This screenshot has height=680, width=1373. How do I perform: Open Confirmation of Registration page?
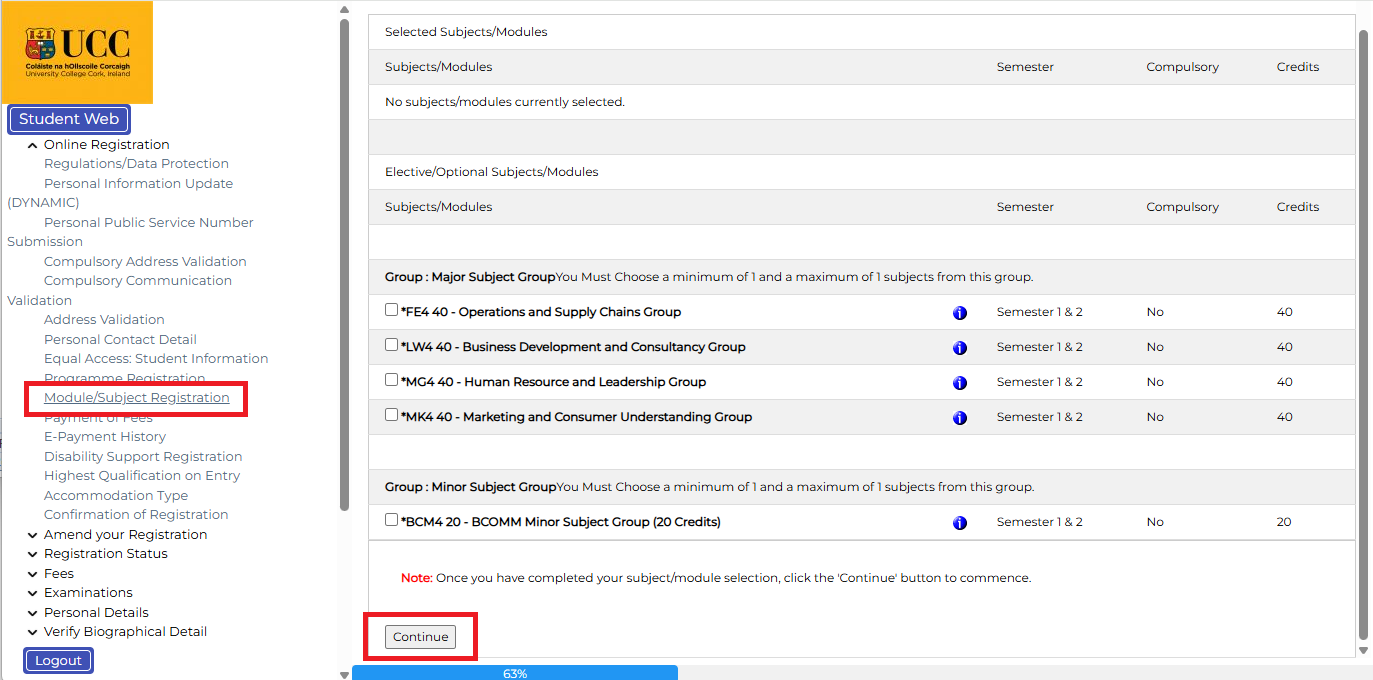(x=136, y=515)
